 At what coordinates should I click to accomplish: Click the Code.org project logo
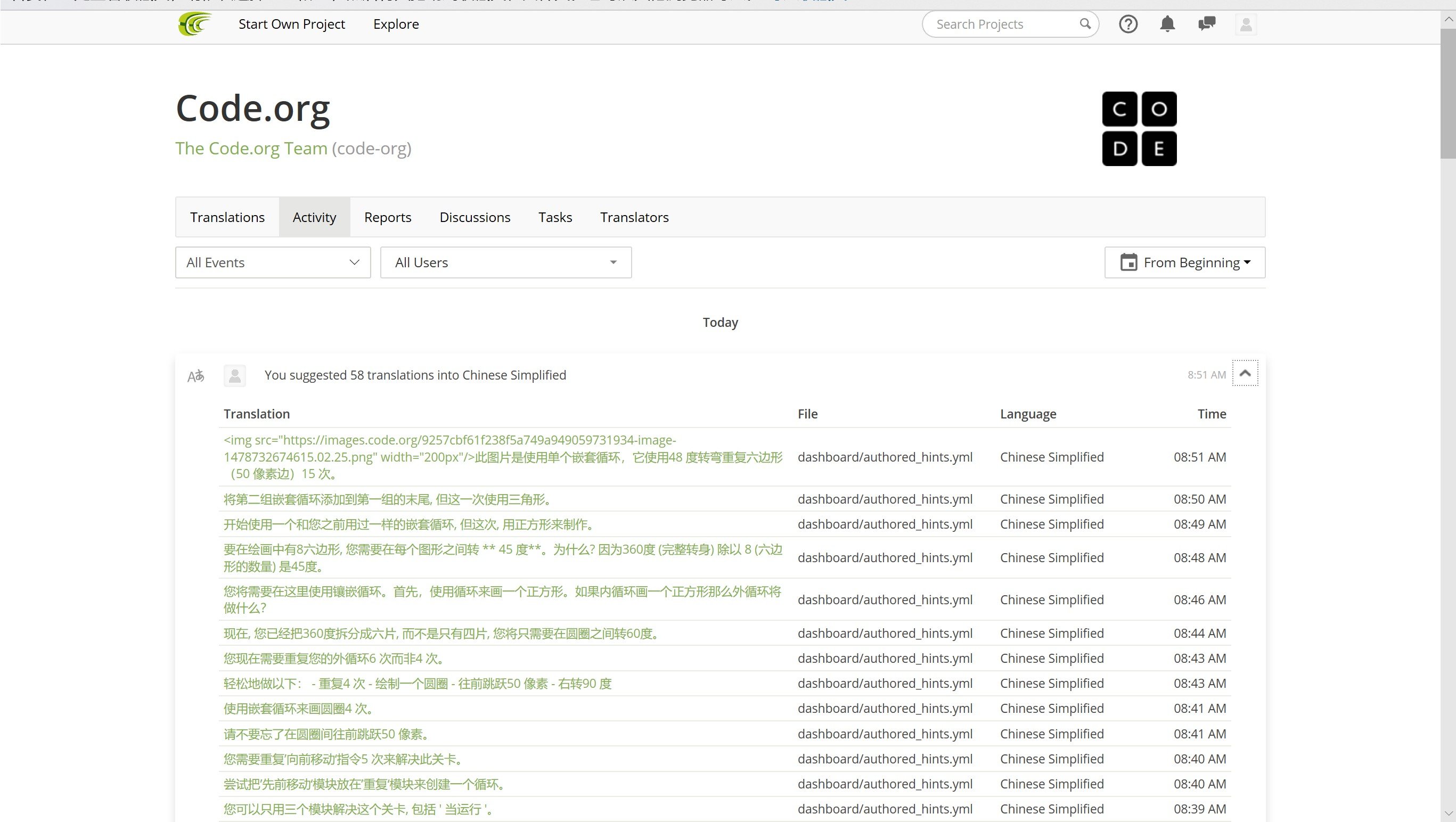[x=1139, y=128]
